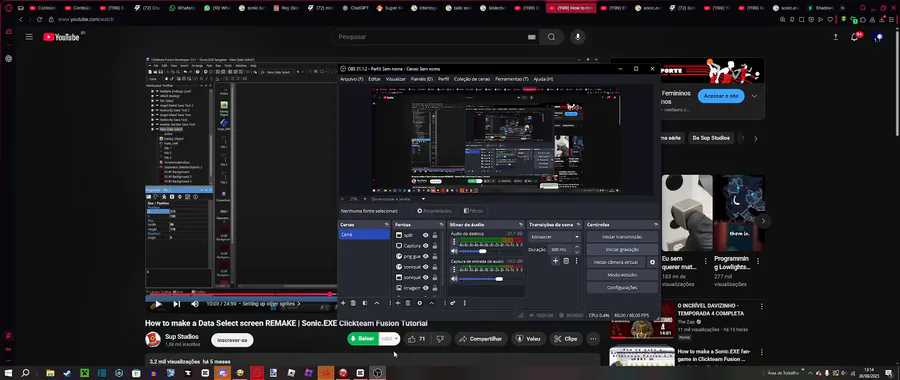Add a new source with plus icon

click(x=397, y=303)
